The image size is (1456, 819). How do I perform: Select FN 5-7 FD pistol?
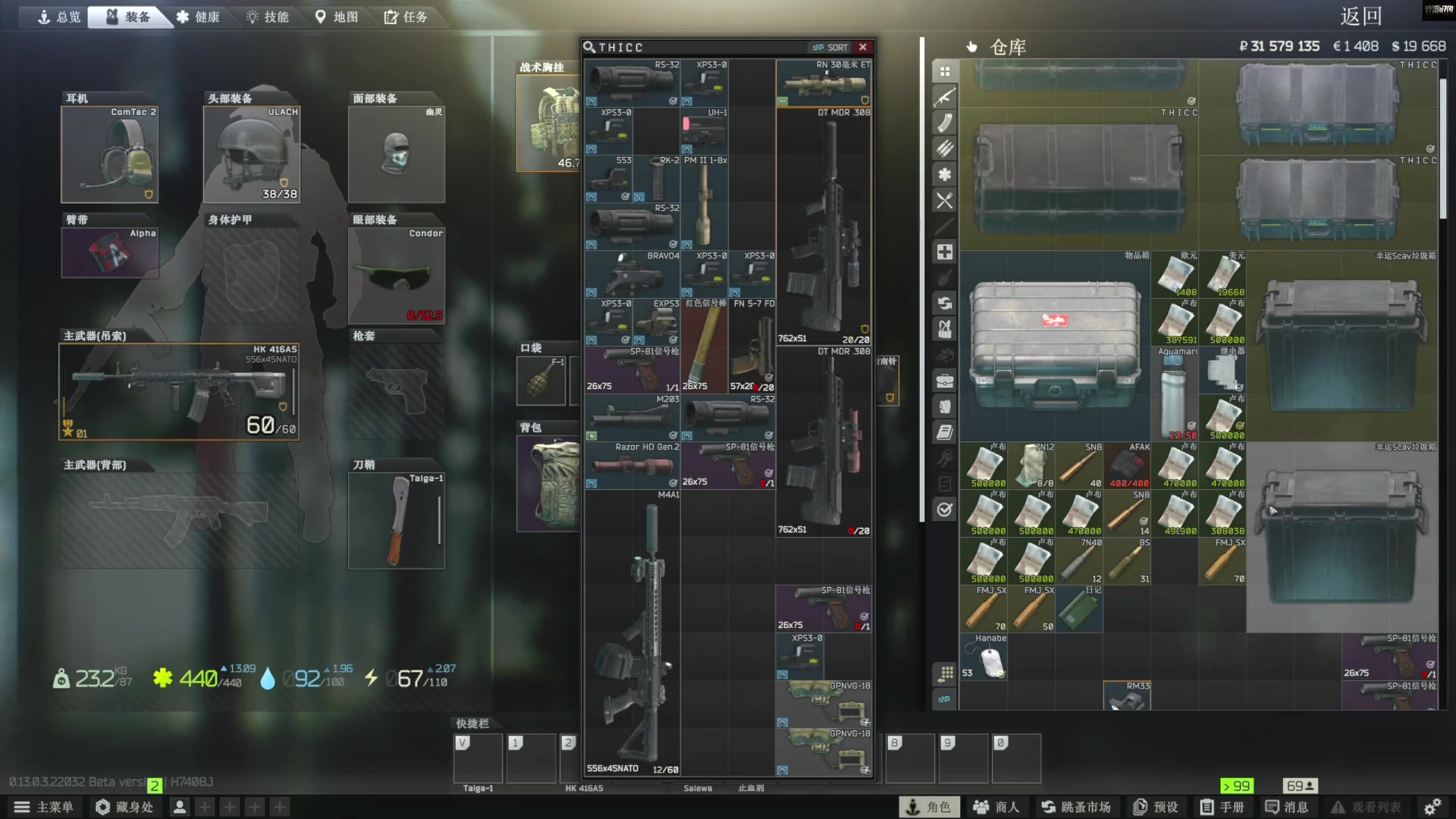(x=752, y=346)
